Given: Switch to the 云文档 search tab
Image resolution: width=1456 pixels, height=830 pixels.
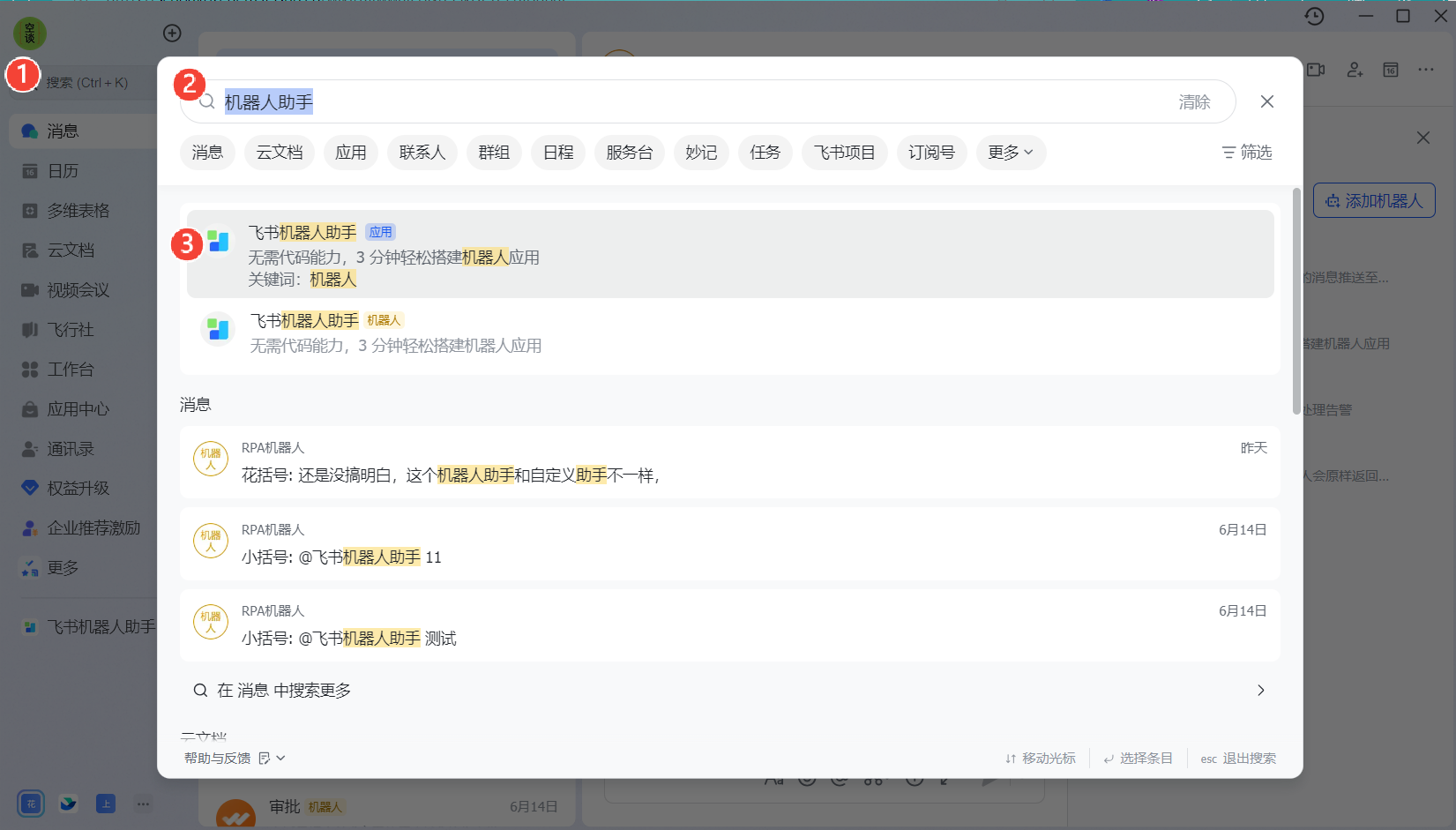Looking at the screenshot, I should [x=279, y=153].
